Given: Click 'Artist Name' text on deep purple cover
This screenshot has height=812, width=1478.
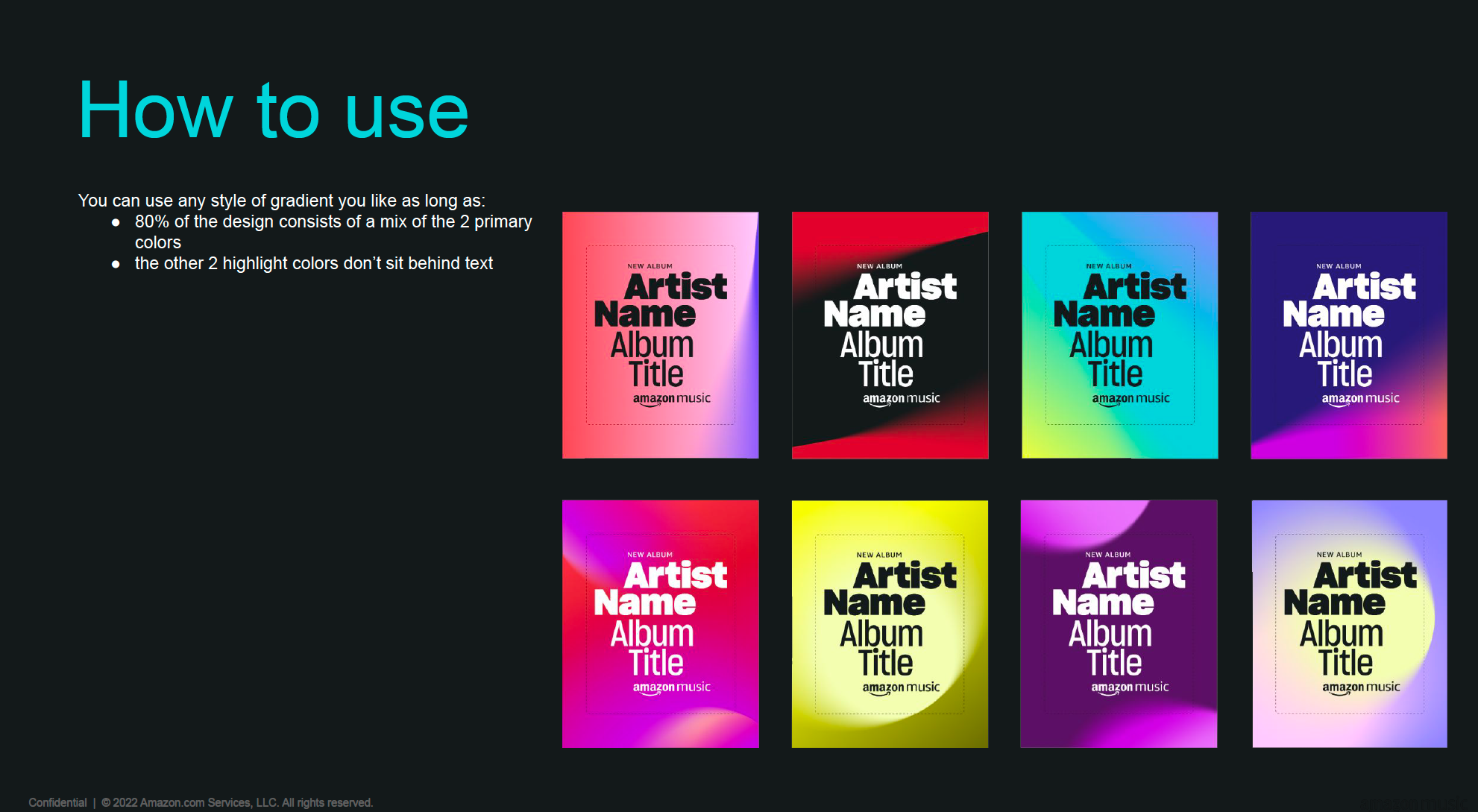Looking at the screenshot, I should pos(1118,588).
